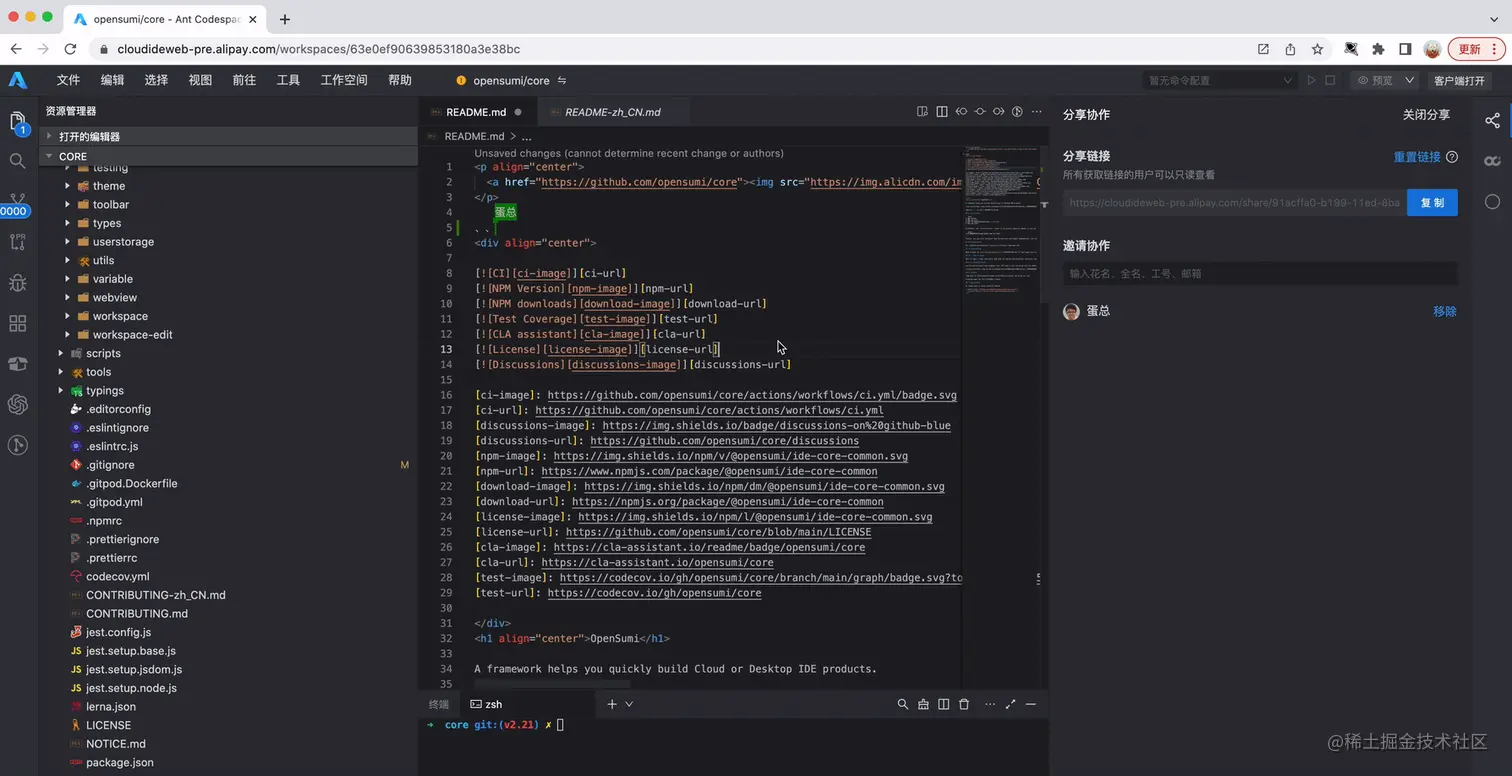Open the 编辑 menu
The height and width of the screenshot is (776, 1512).
(x=112, y=80)
